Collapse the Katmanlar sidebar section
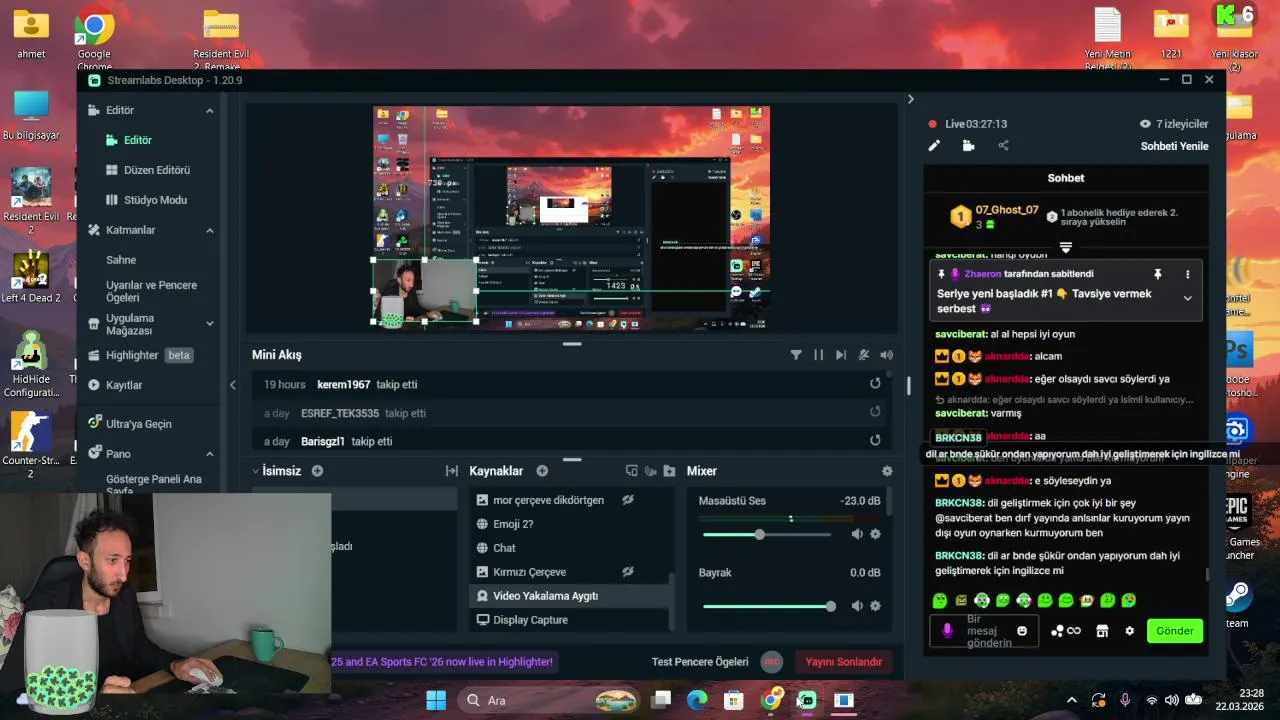The image size is (1280, 720). pos(210,230)
